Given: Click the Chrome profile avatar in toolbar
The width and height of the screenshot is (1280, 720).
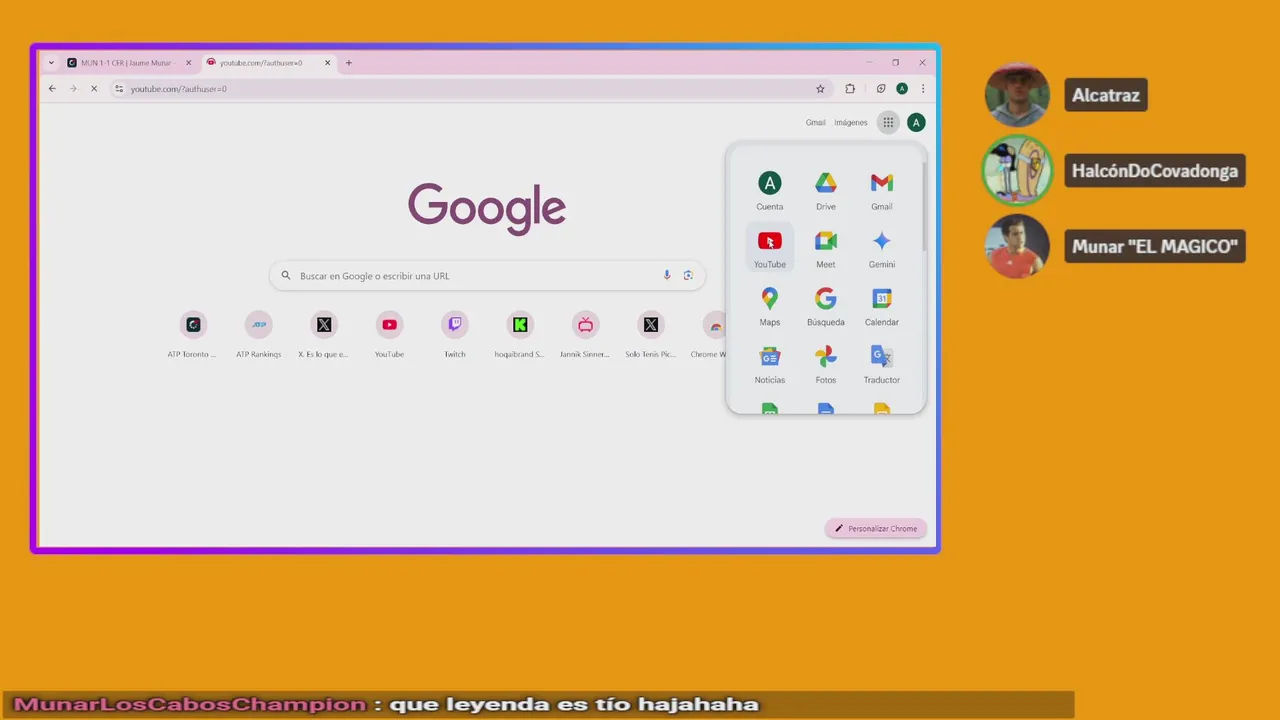Looking at the screenshot, I should [902, 89].
